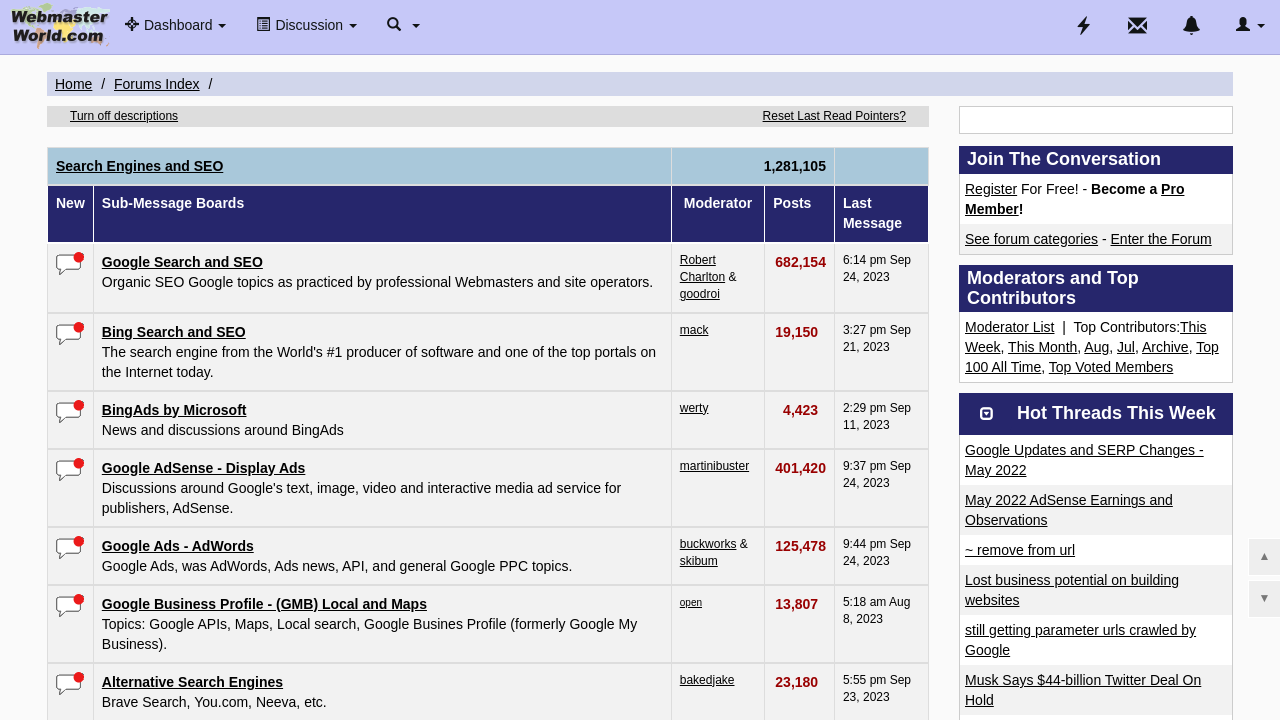View moderator skibum profile
The image size is (1280, 720).
pyautogui.click(x=698, y=561)
